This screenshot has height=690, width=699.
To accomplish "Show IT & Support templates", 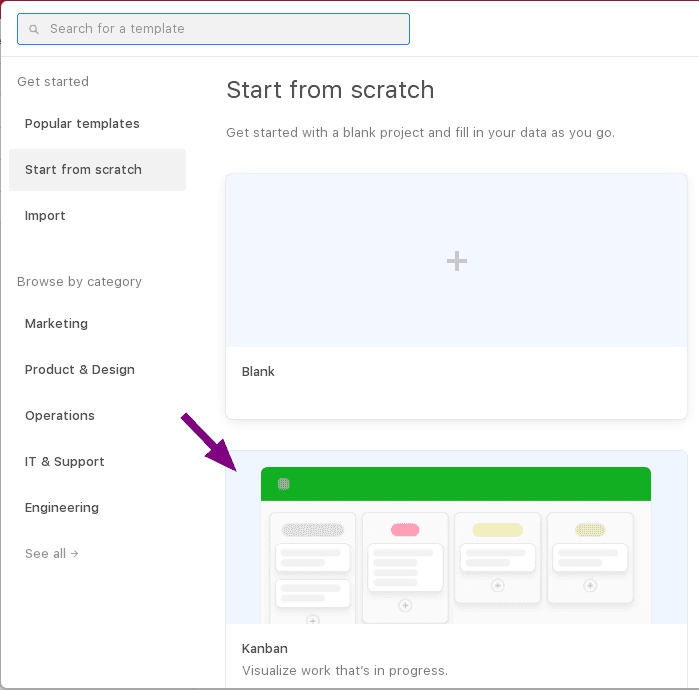I will click(x=65, y=462).
